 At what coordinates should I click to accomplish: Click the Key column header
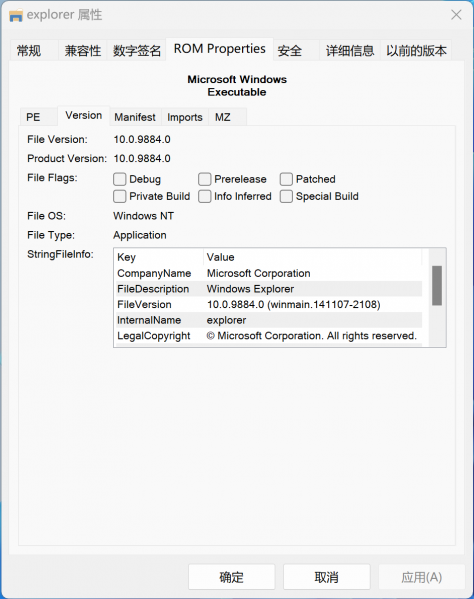pyautogui.click(x=159, y=257)
